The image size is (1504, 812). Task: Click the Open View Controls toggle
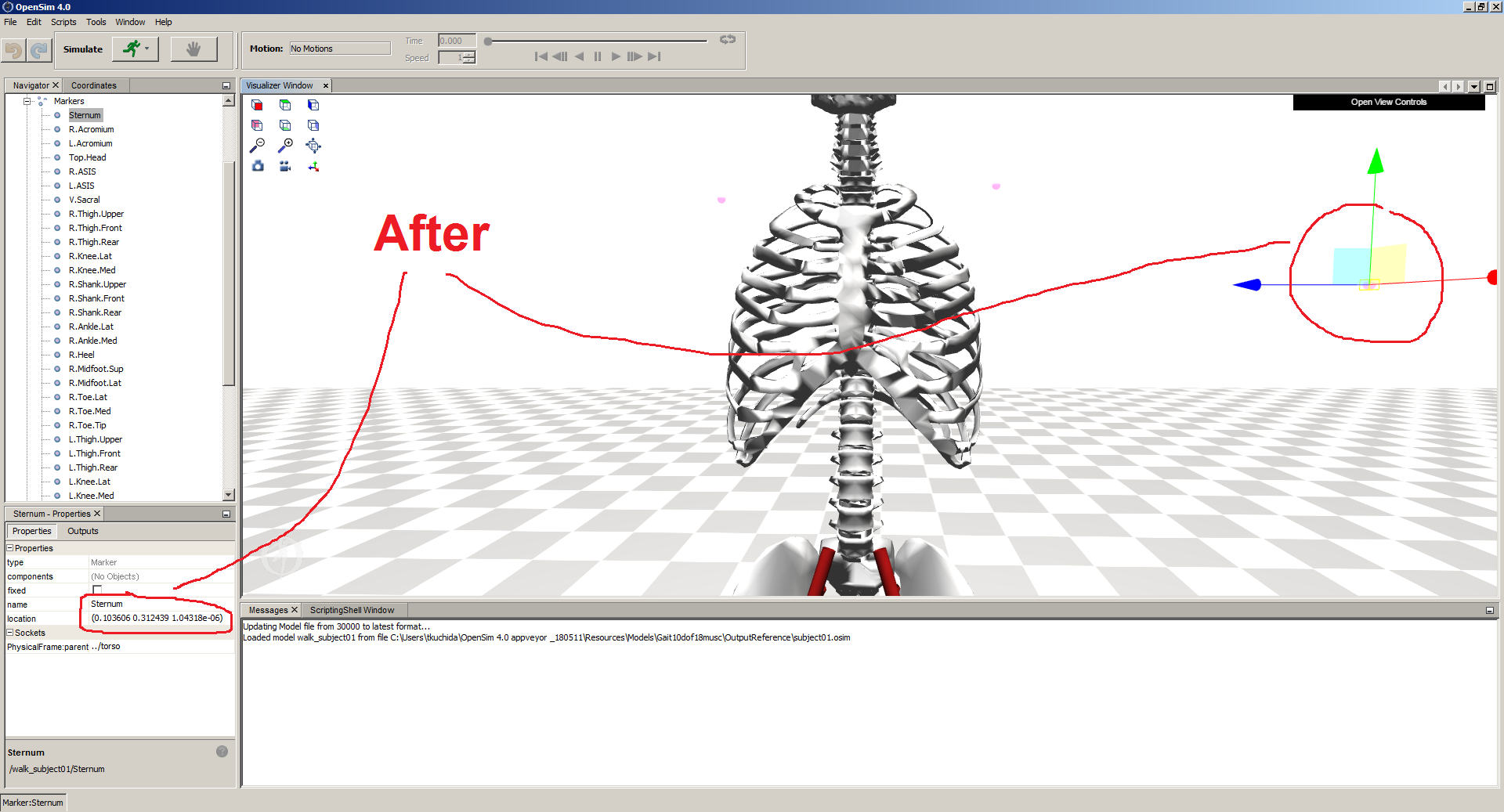point(1388,102)
